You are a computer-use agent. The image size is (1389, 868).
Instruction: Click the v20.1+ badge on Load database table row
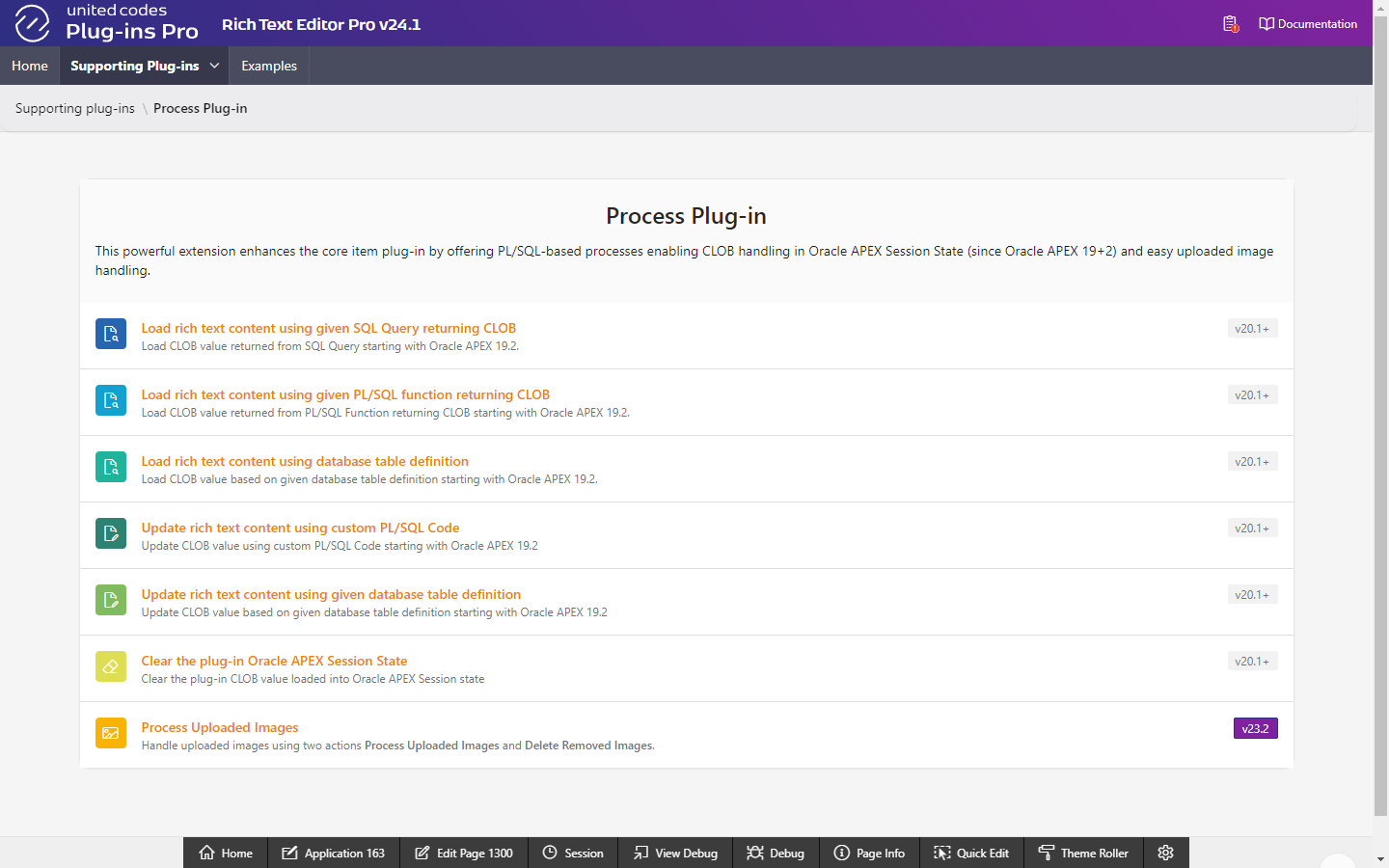click(x=1252, y=462)
